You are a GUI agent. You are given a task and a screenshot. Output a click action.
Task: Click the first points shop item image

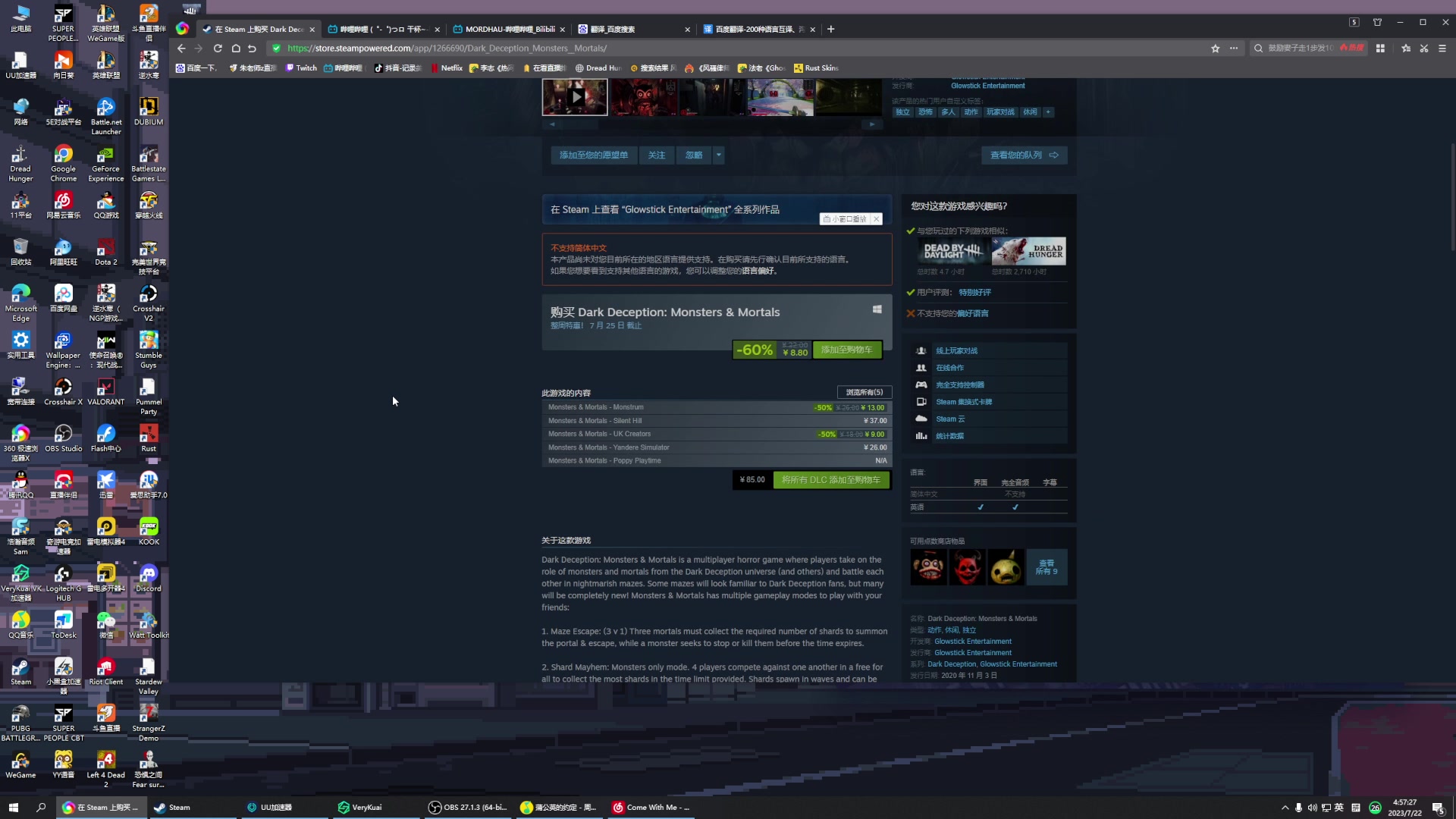coord(928,567)
